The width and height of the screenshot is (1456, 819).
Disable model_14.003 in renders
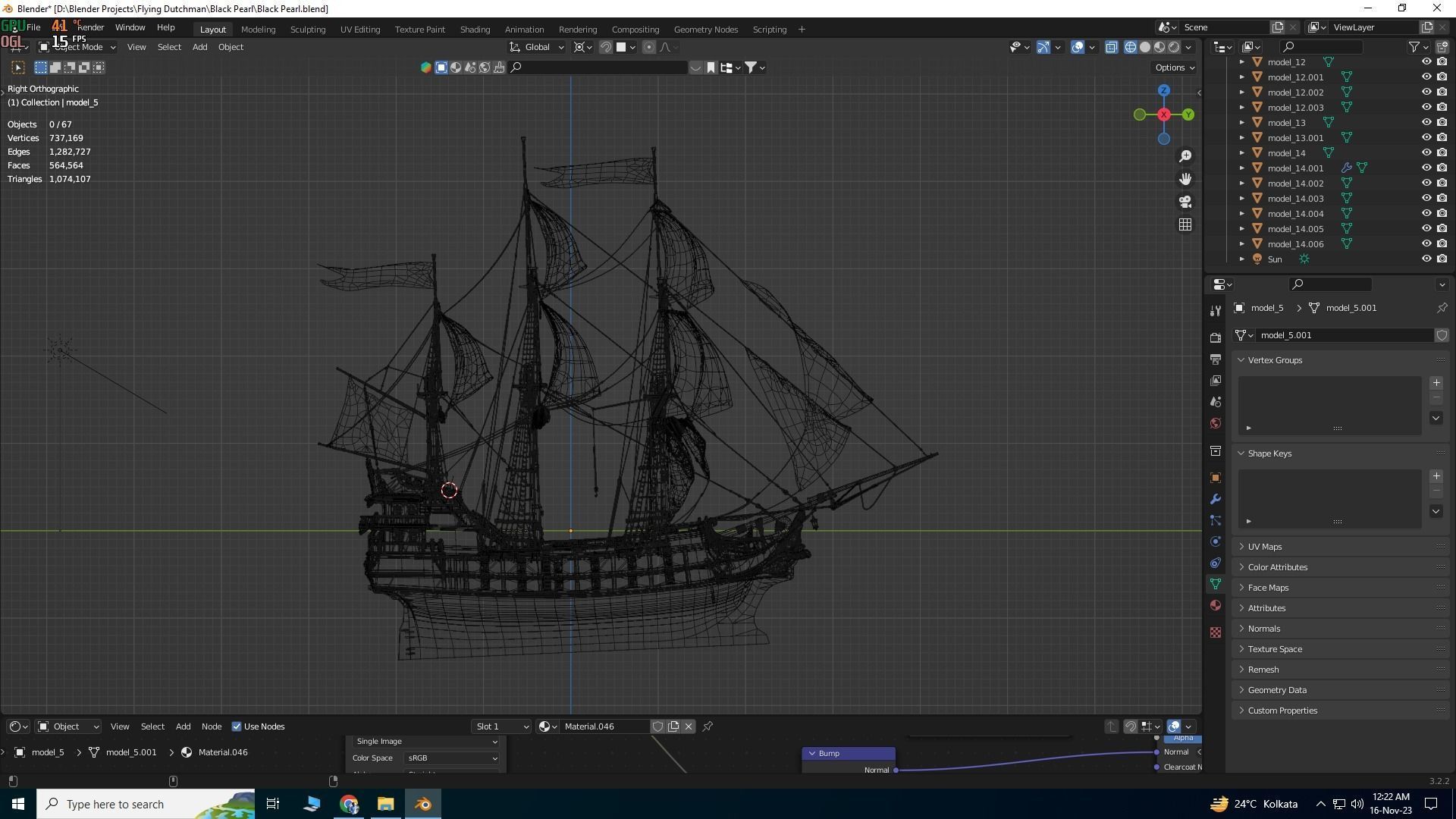(1442, 199)
